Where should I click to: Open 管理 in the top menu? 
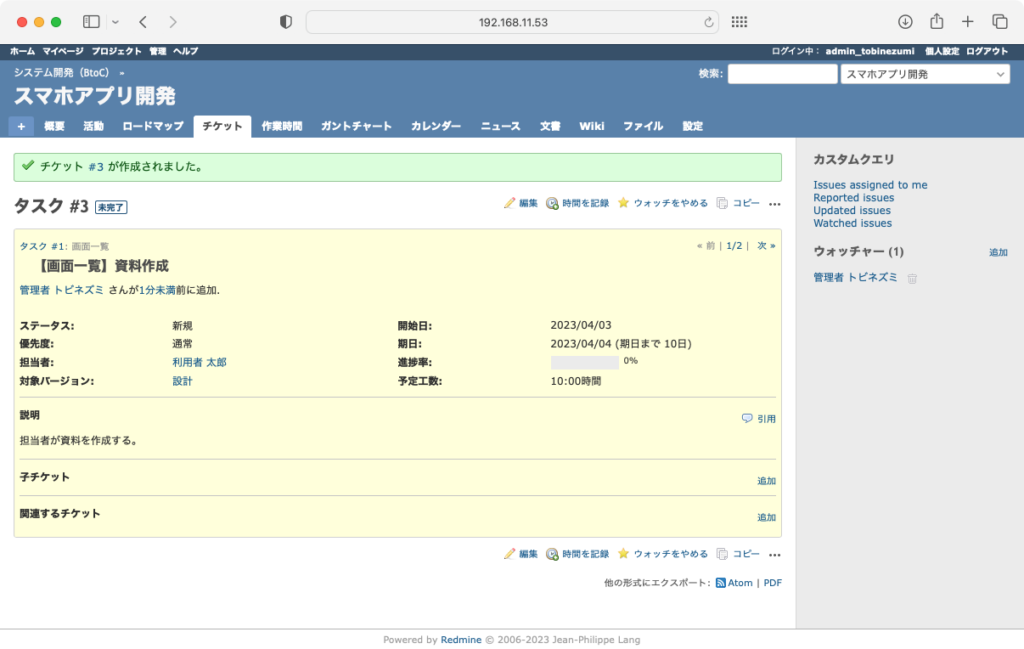[157, 51]
